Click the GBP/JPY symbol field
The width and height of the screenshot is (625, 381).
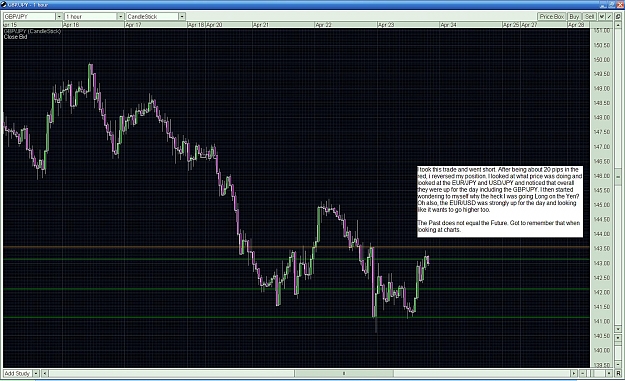tap(29, 16)
